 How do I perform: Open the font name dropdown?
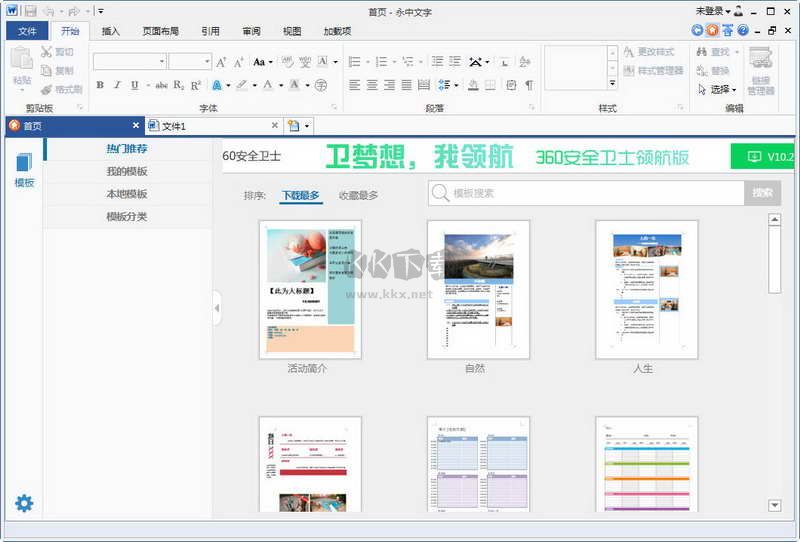tap(162, 62)
